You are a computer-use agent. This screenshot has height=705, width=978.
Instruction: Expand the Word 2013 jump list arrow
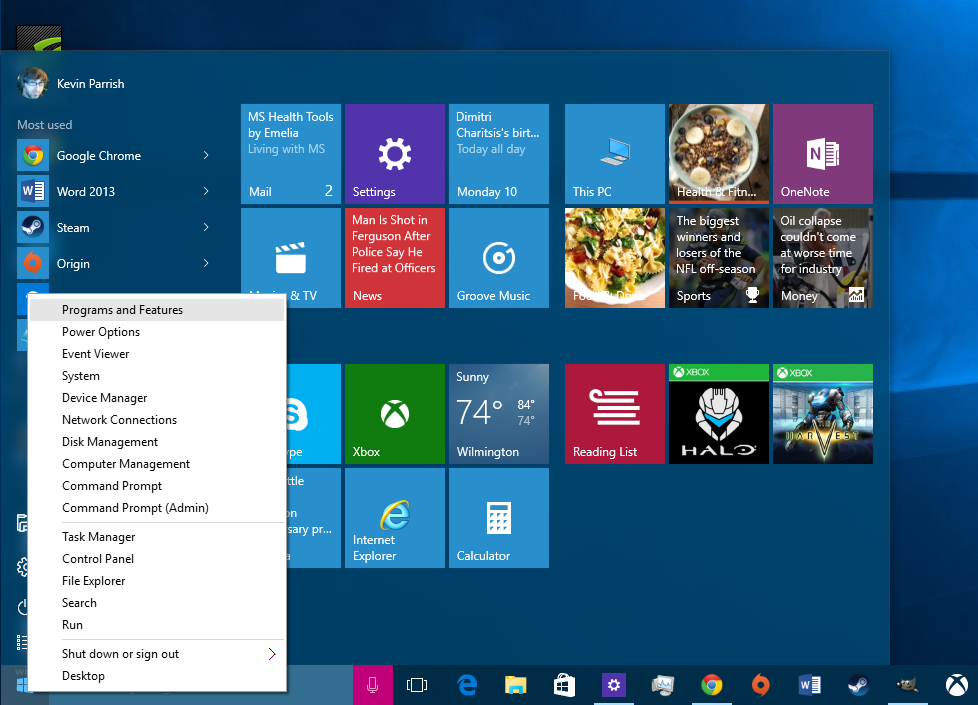click(x=206, y=191)
